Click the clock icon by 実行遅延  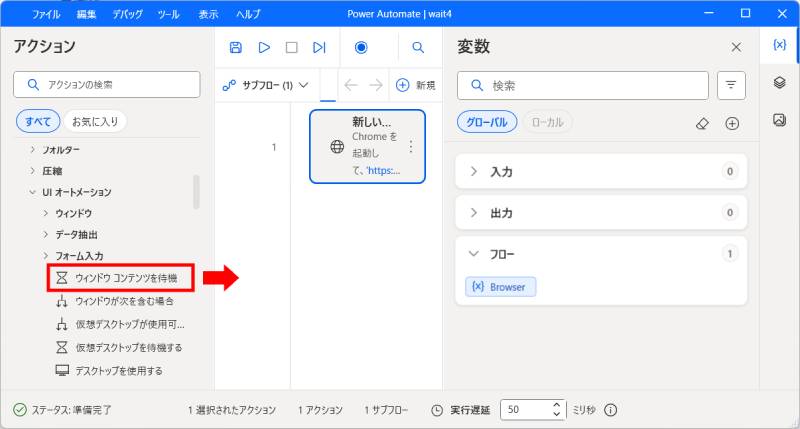(x=437, y=410)
